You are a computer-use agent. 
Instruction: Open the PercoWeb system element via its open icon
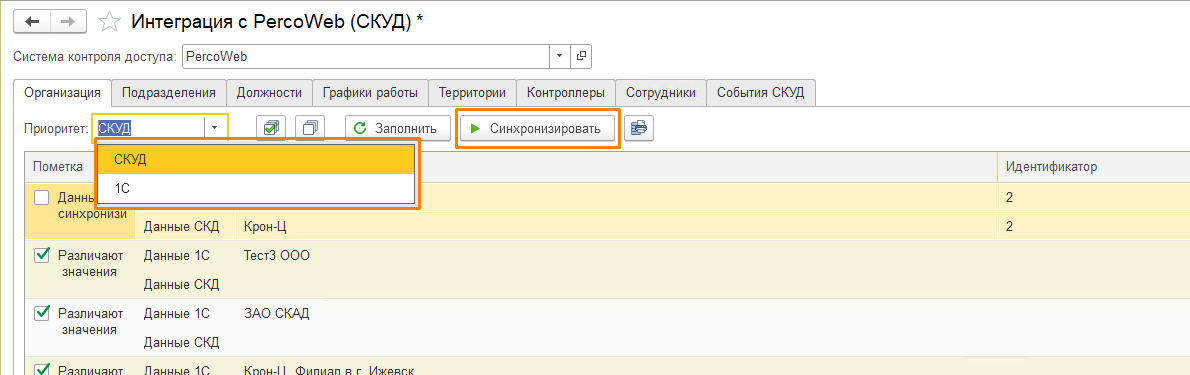click(581, 56)
